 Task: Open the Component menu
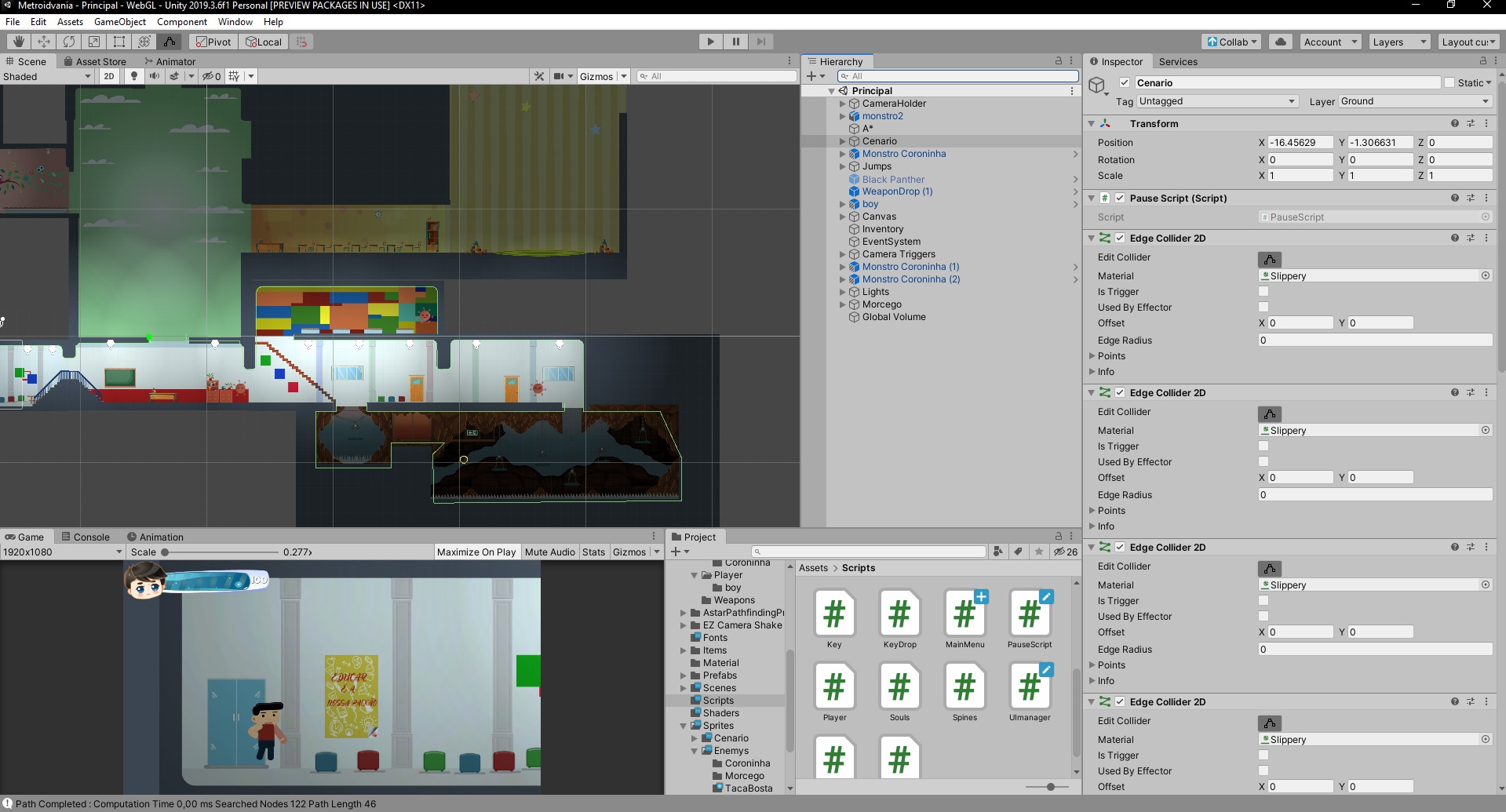click(x=182, y=21)
